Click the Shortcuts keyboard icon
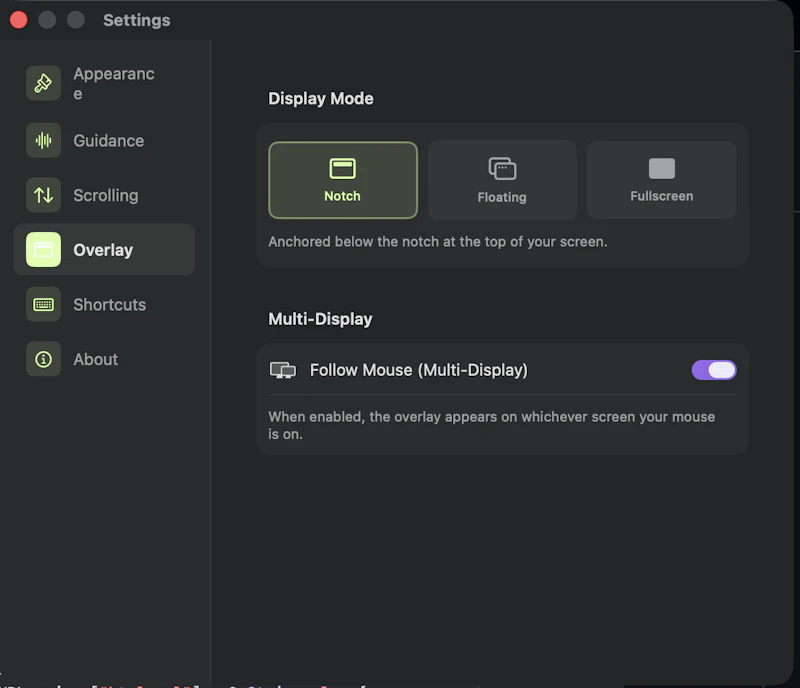 (x=43, y=305)
